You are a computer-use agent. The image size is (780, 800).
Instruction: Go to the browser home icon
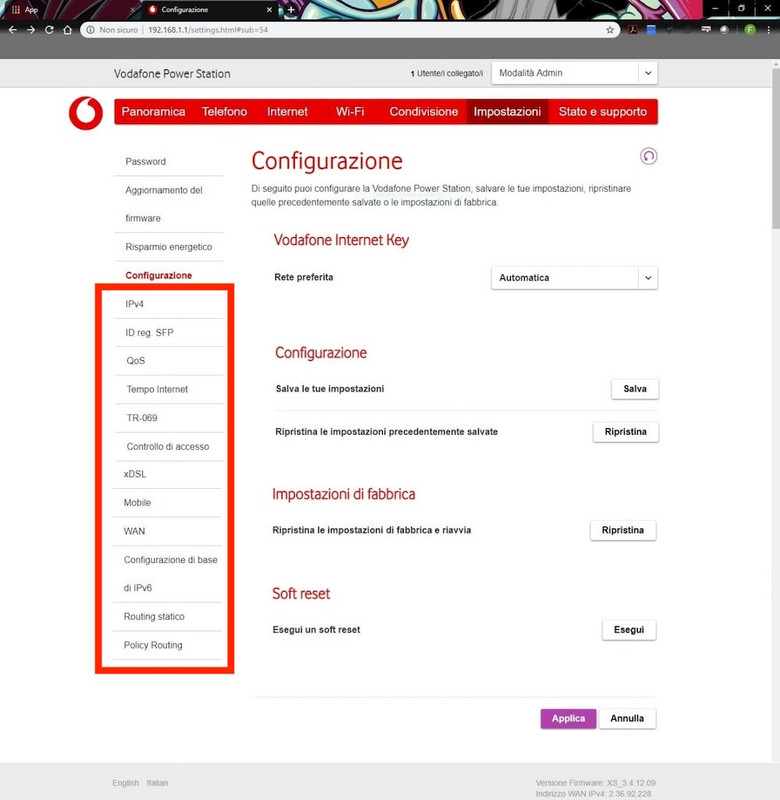pyautogui.click(x=67, y=30)
